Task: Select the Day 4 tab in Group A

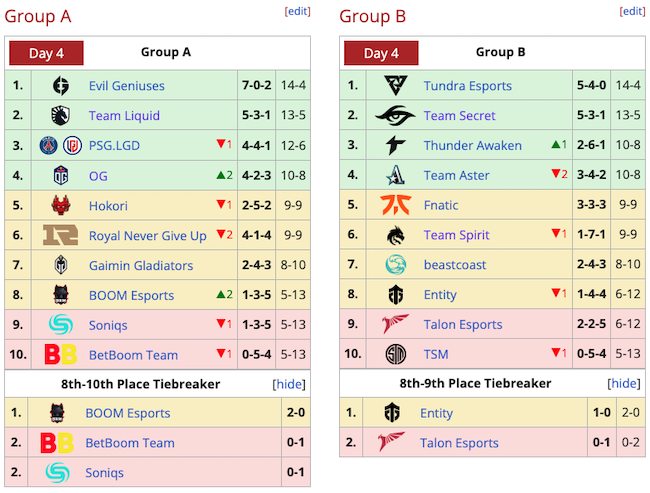Action: click(x=46, y=53)
